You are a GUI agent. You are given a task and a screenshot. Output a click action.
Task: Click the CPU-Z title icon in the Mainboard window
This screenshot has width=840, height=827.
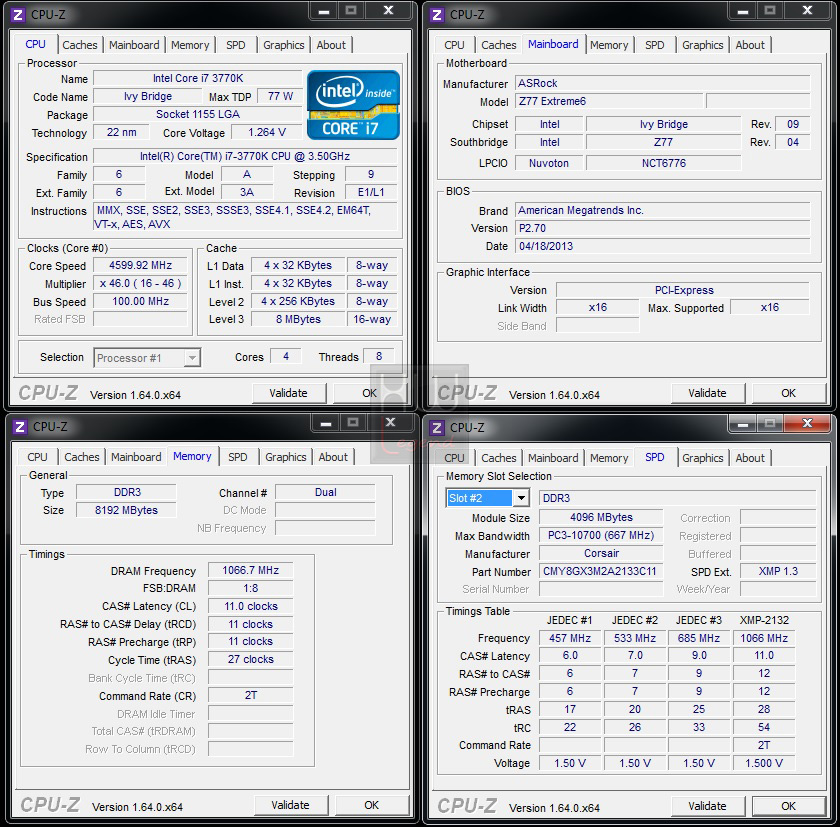(x=437, y=14)
